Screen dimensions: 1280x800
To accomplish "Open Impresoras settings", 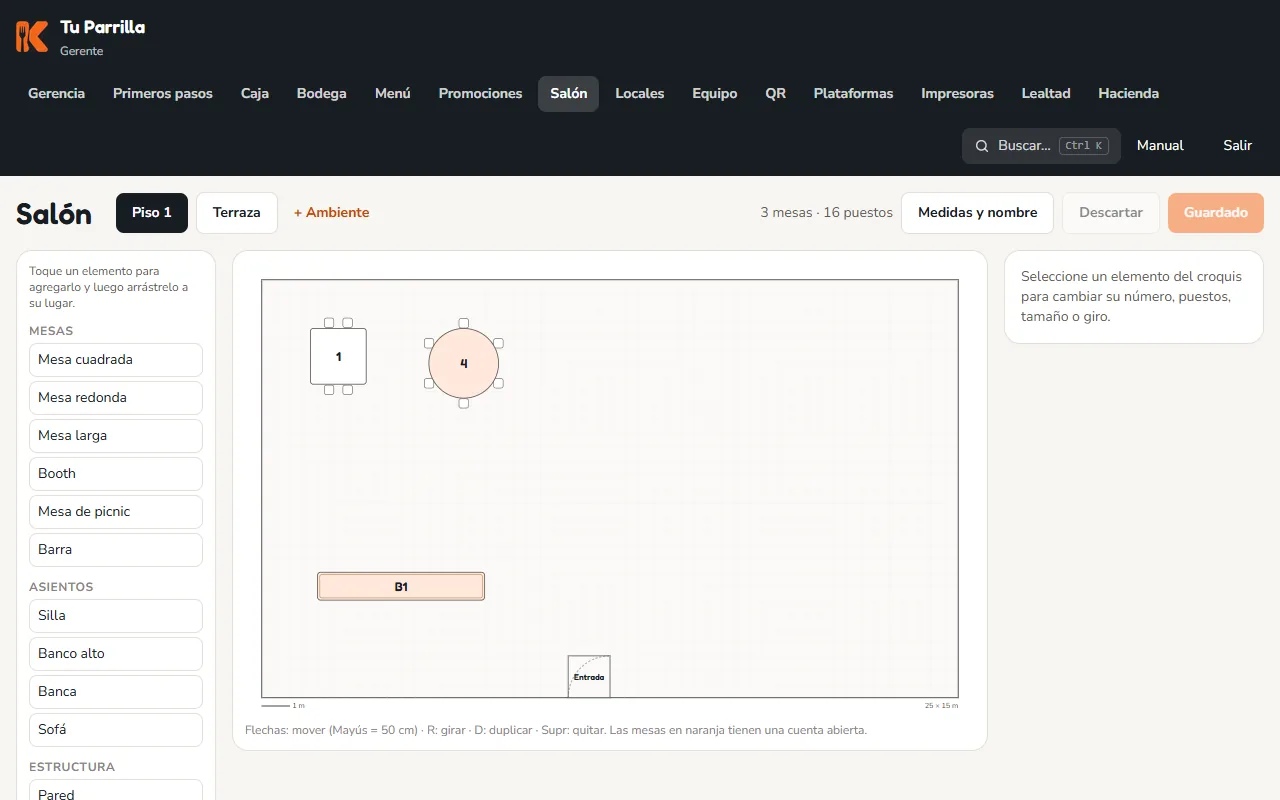I will point(958,94).
